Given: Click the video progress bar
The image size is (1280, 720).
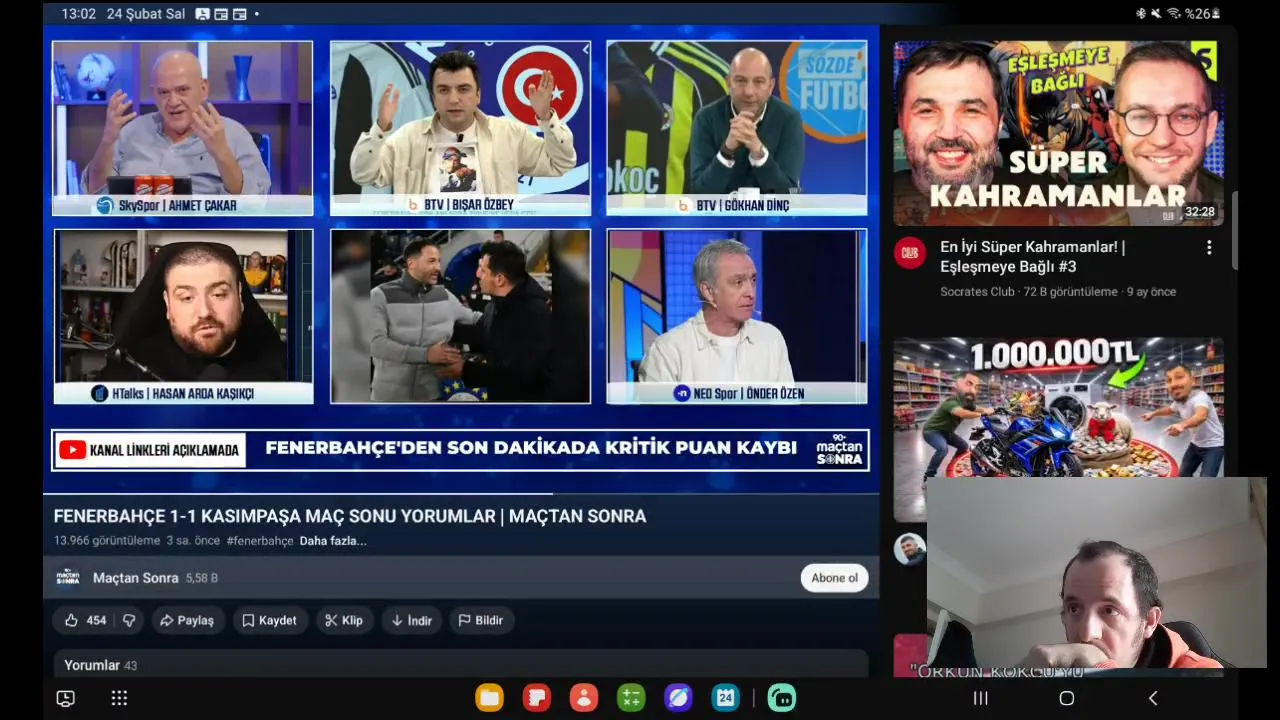Looking at the screenshot, I should (x=461, y=493).
